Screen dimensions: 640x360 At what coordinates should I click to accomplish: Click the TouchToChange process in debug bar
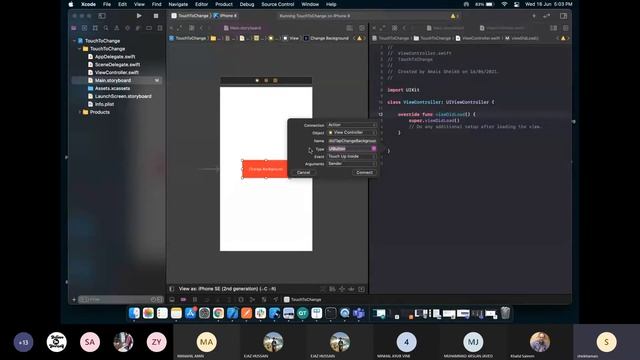(x=302, y=300)
